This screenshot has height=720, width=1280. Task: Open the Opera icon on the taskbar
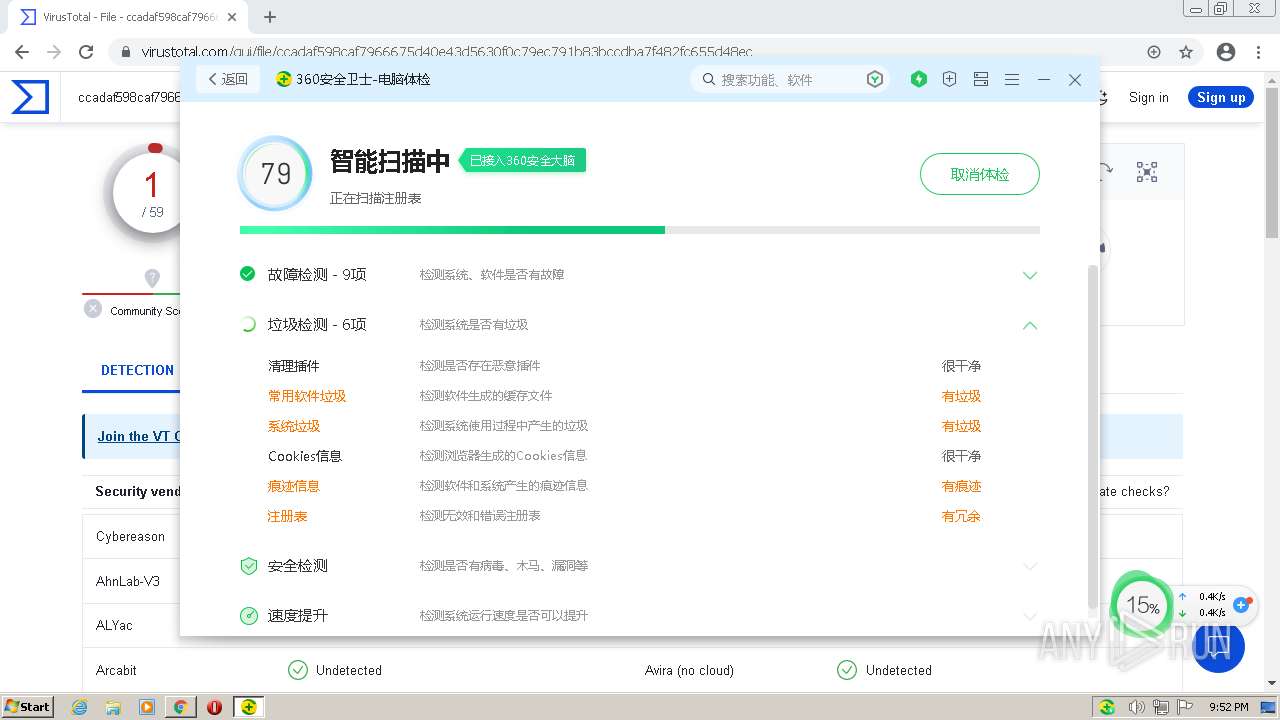tap(214, 707)
